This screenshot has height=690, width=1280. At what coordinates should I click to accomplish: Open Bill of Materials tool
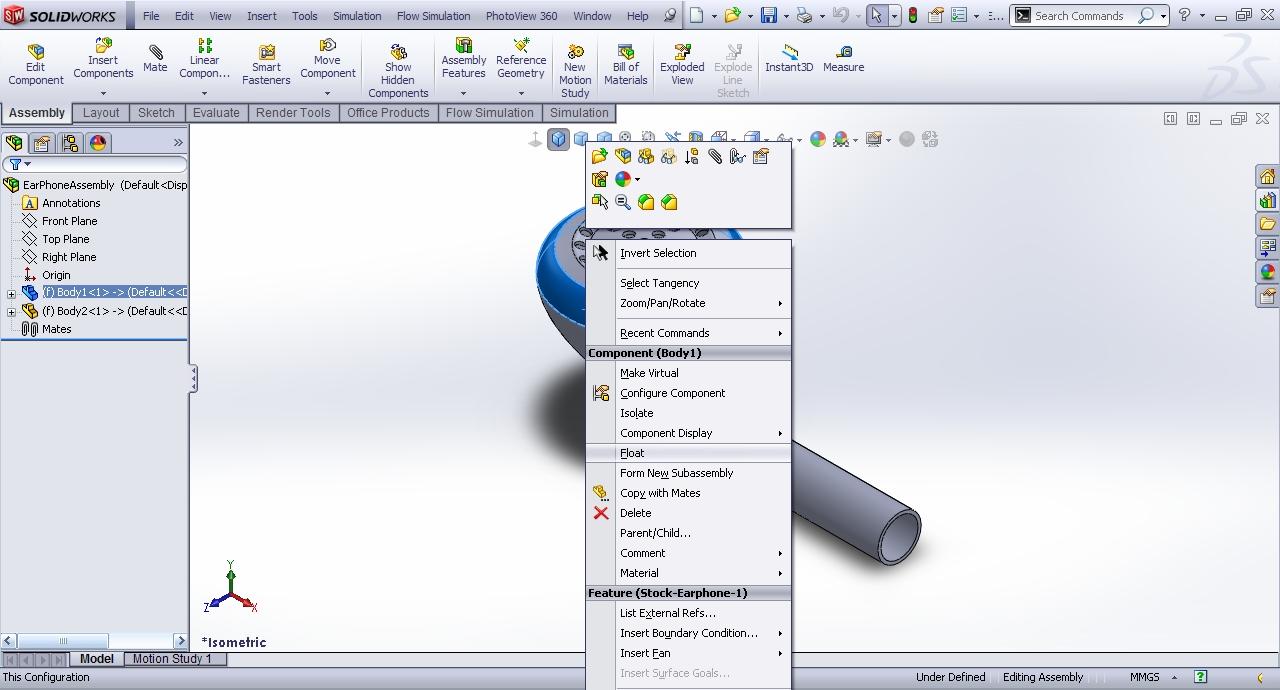point(626,65)
